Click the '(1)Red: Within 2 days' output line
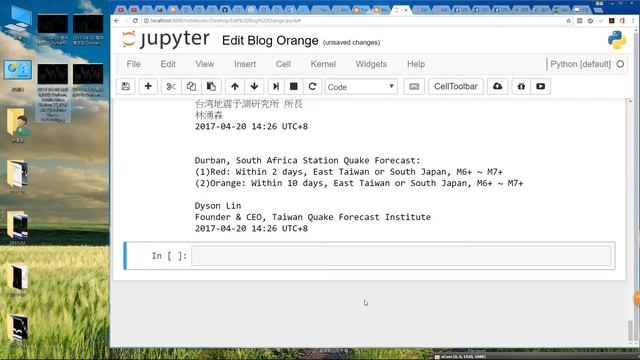The height and width of the screenshot is (360, 640). click(349, 172)
